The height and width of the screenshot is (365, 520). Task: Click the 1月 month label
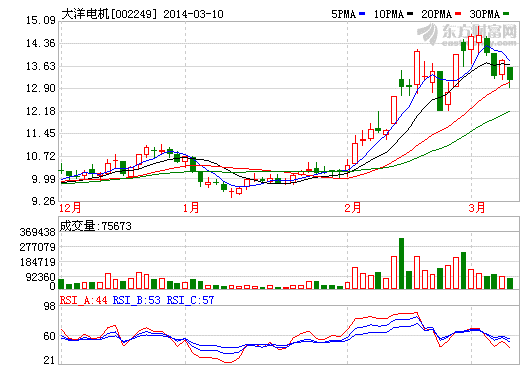coord(191,208)
